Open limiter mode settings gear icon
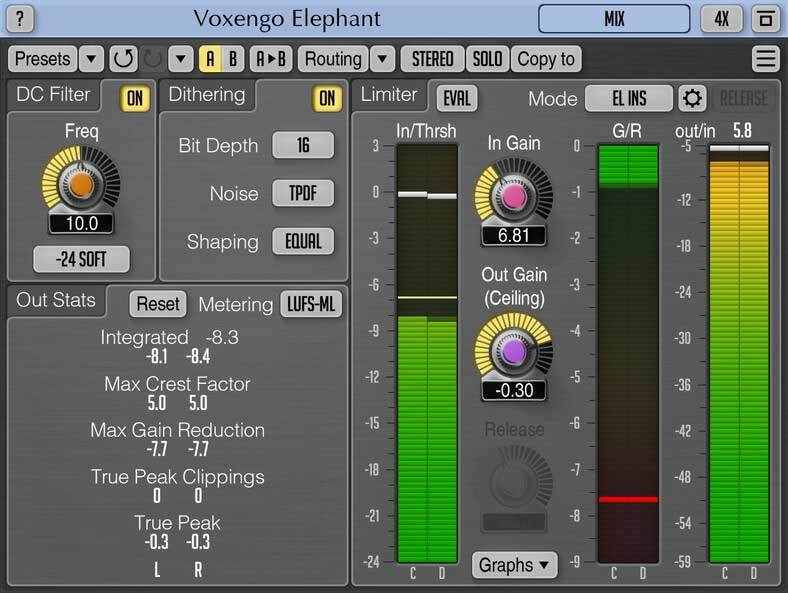 pos(692,98)
